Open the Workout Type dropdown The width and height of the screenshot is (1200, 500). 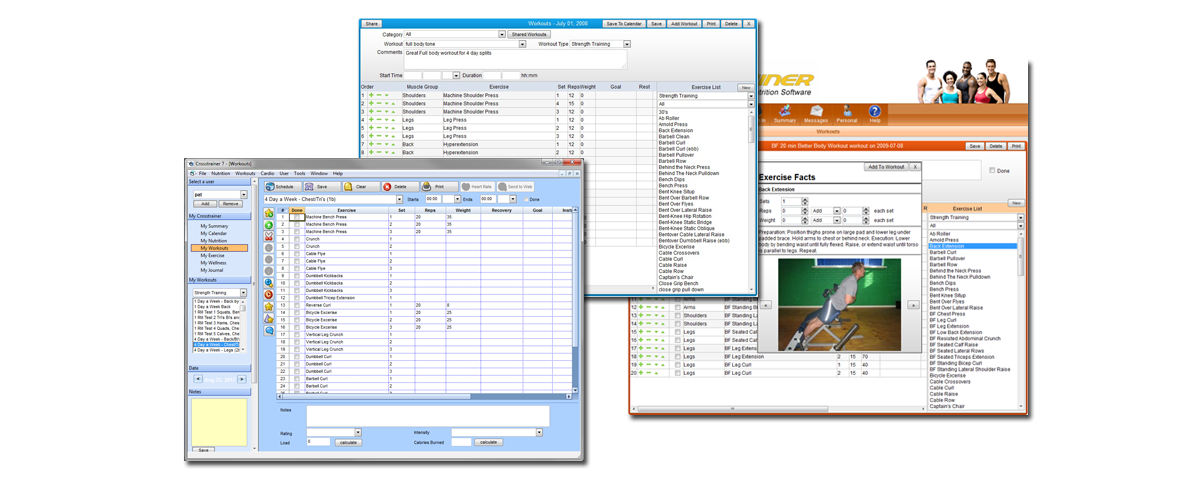coord(627,44)
